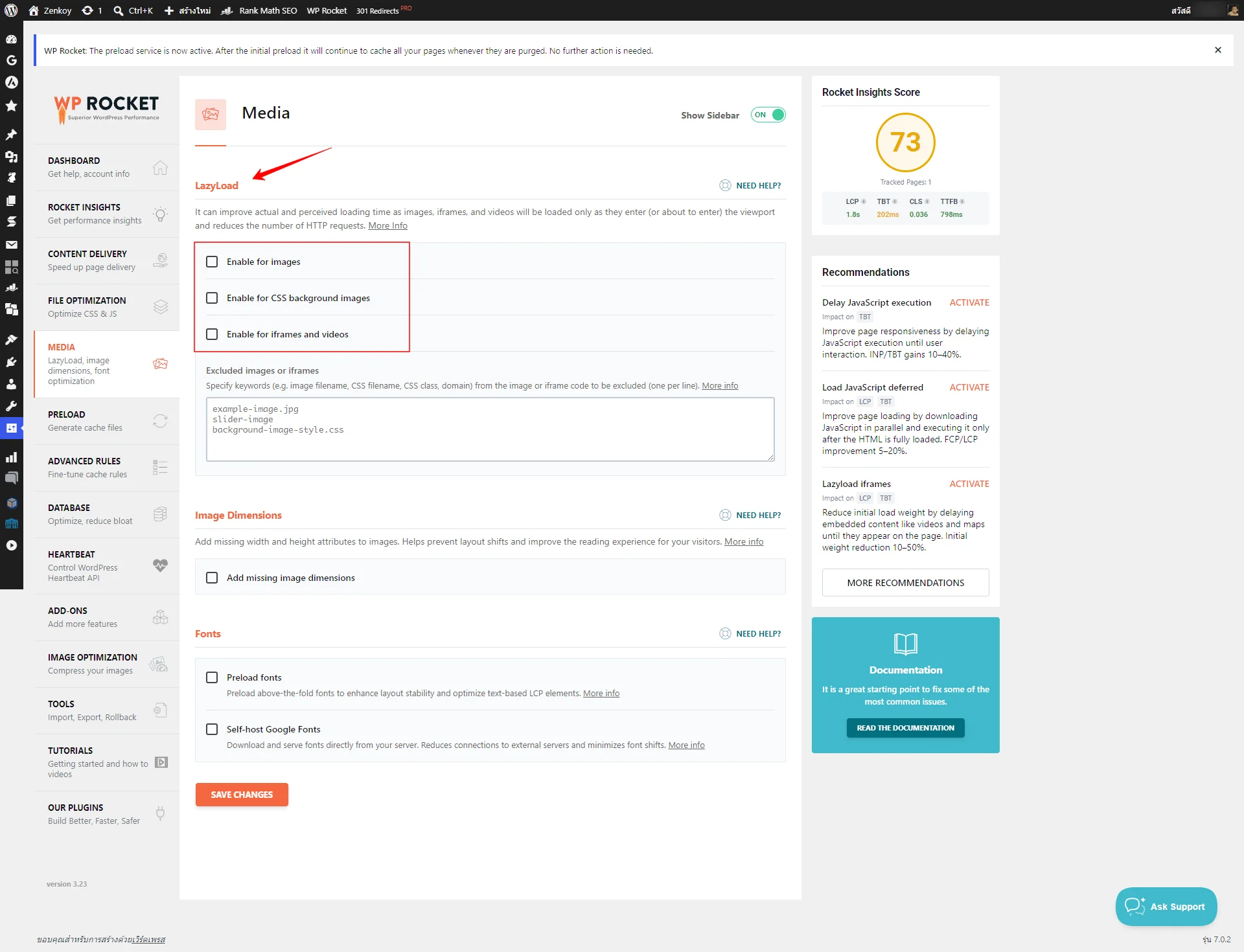1244x952 pixels.
Task: Click the Our Plugins plug icon
Action: [160, 813]
